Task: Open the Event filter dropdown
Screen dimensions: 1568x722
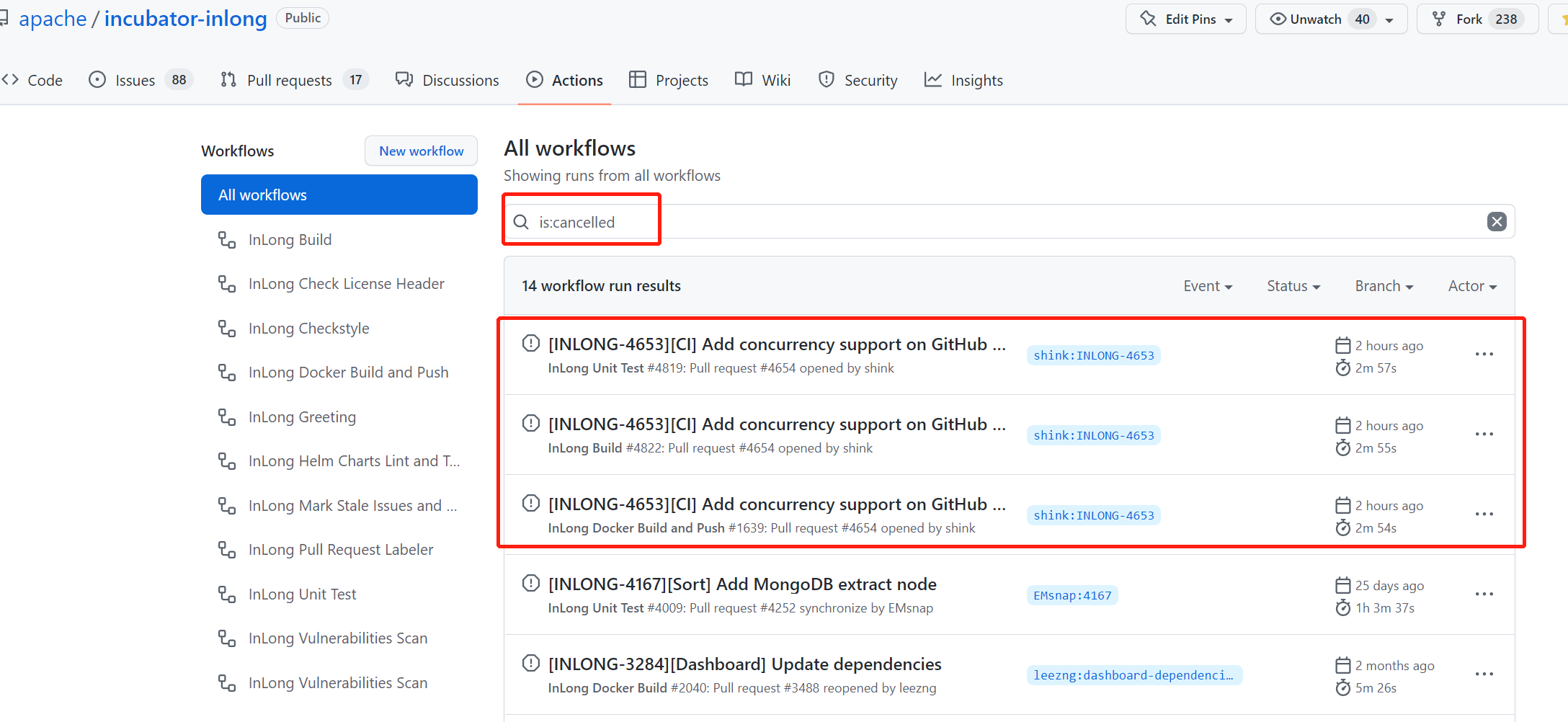Action: (x=1208, y=286)
